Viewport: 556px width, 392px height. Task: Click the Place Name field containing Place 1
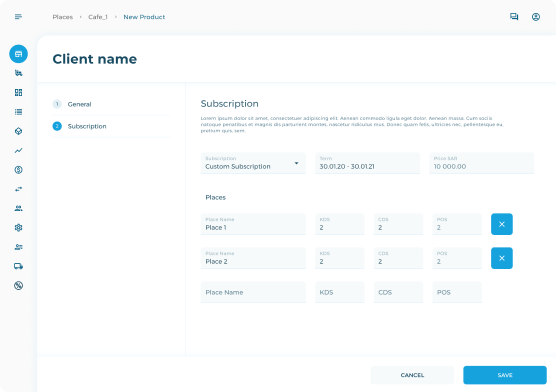[253, 224]
